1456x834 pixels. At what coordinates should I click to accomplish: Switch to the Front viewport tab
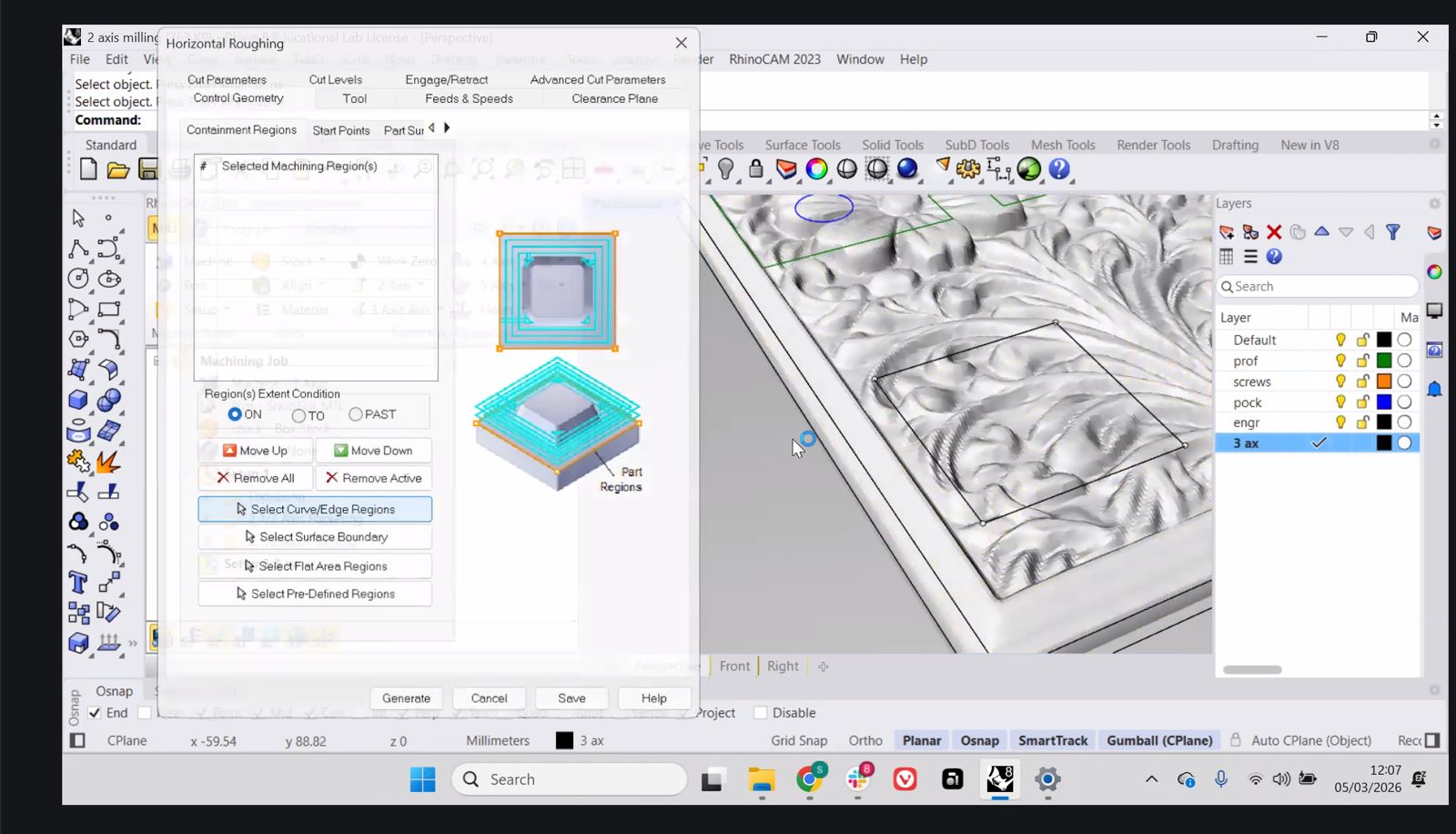click(x=734, y=666)
